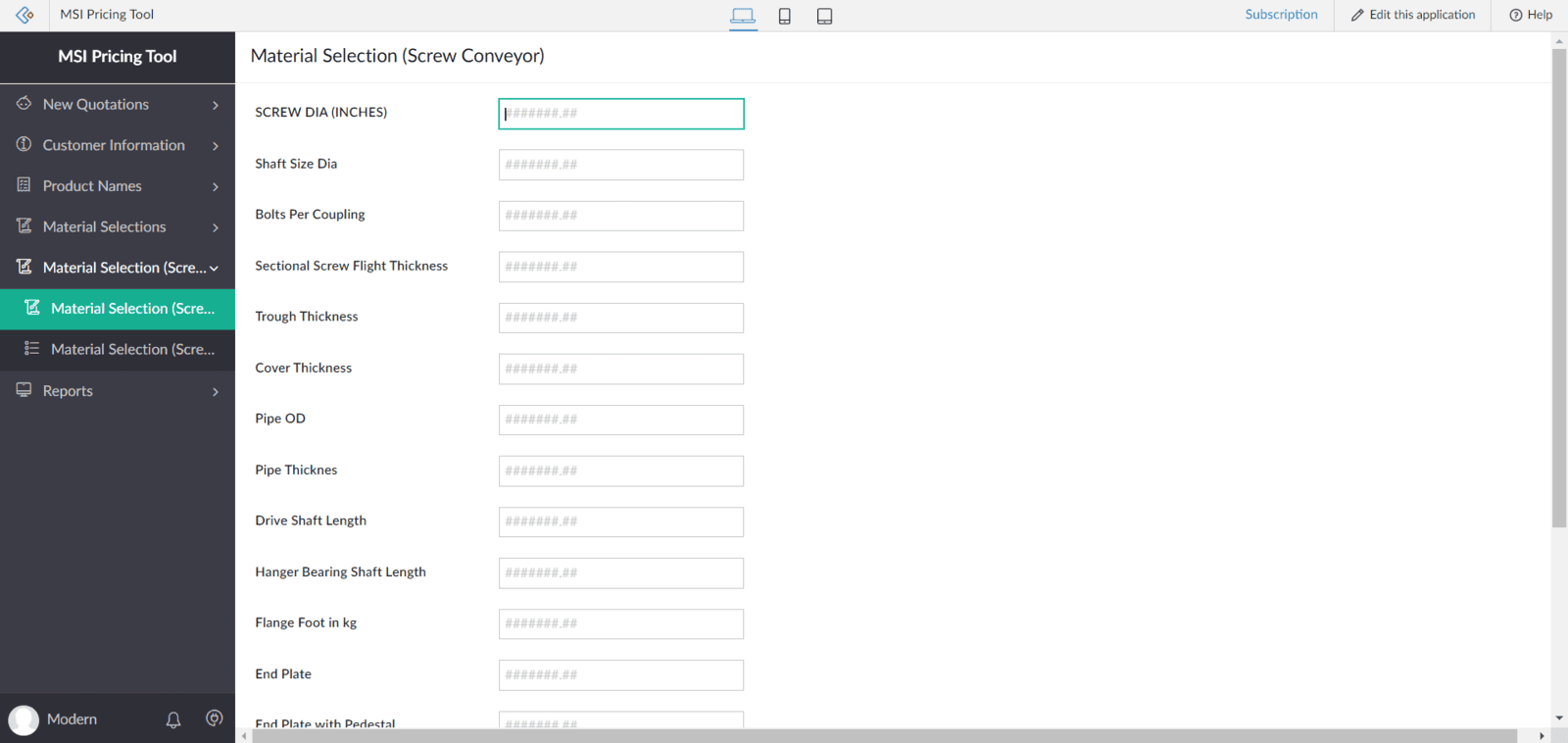Focus the Trough Thickness field
The width and height of the screenshot is (1568, 743).
621,318
